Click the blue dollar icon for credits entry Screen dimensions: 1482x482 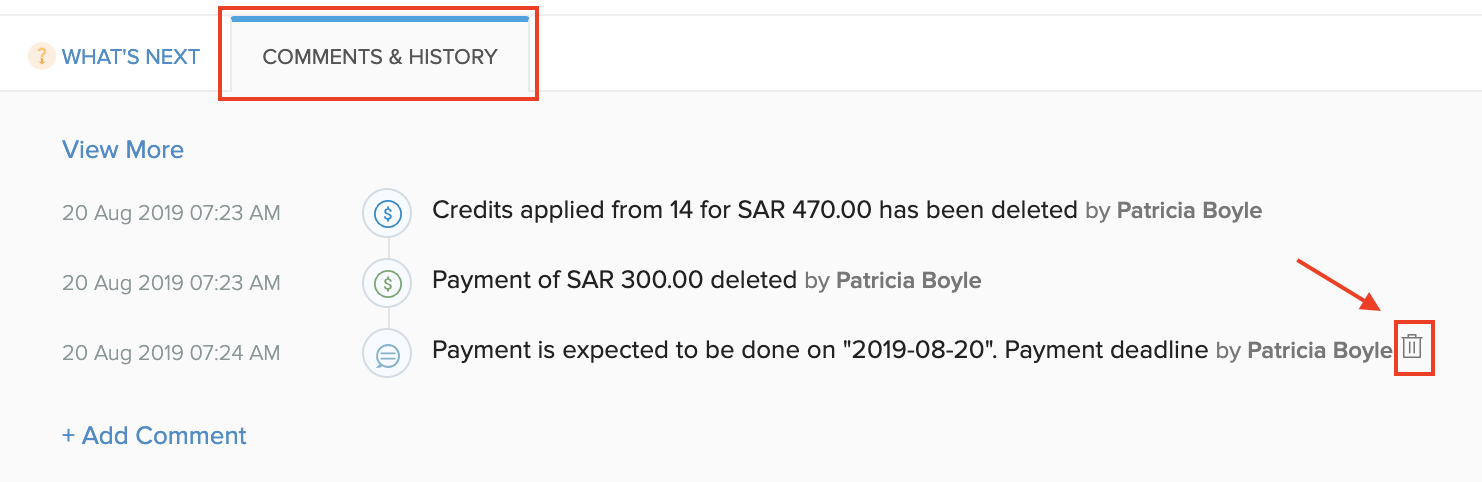coord(387,212)
